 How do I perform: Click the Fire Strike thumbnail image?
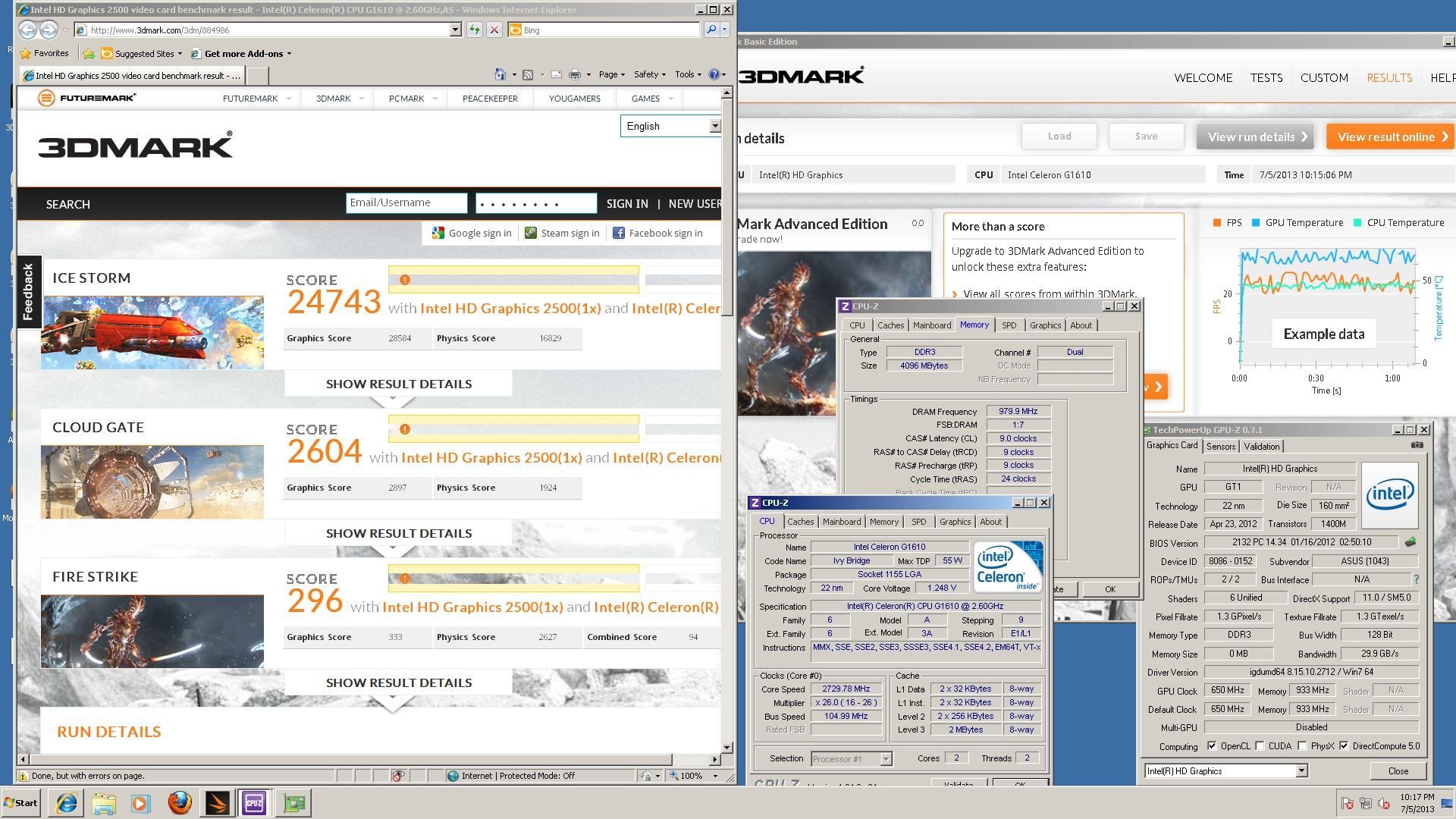point(152,632)
